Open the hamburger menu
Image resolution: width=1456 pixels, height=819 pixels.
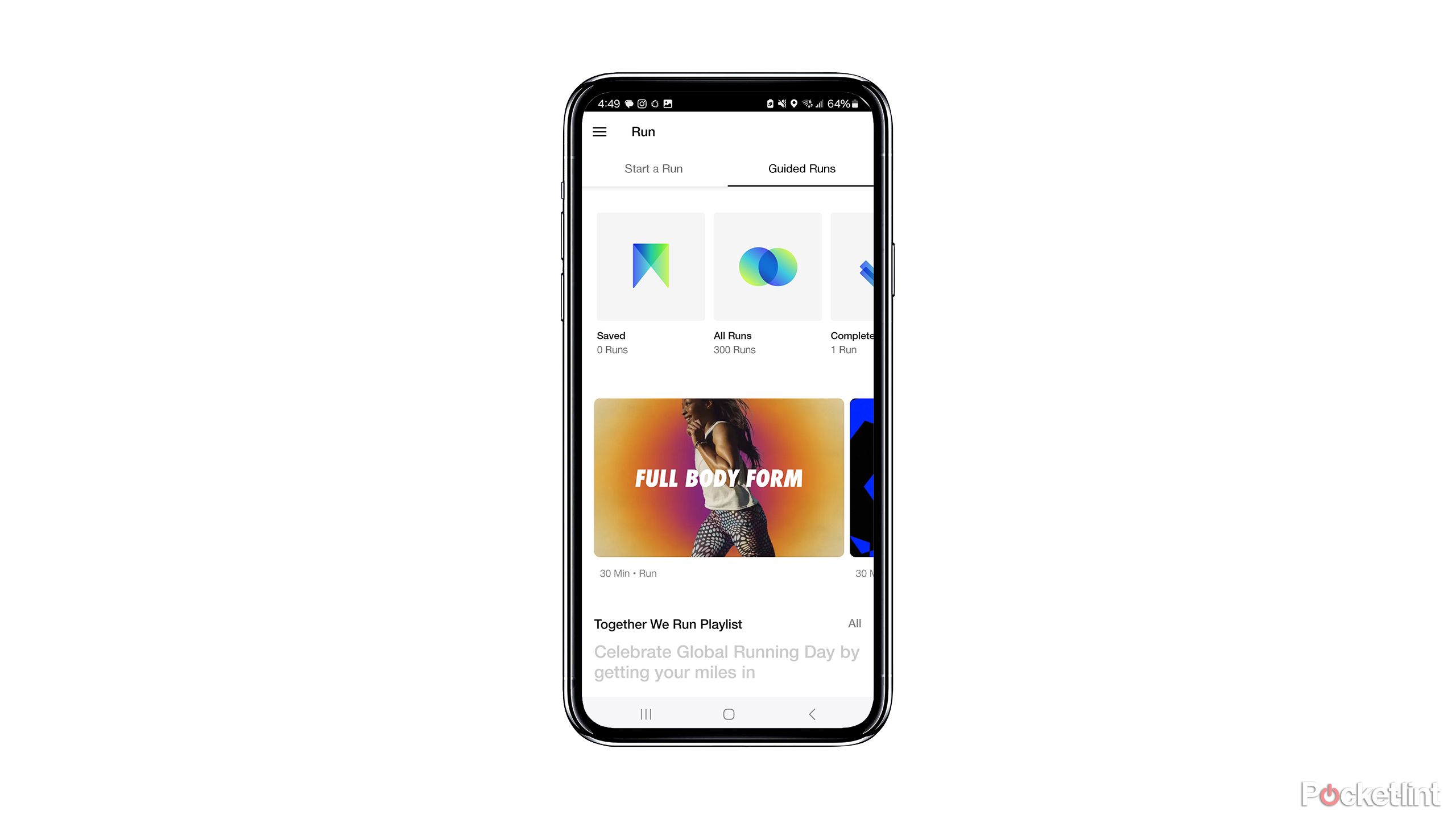(601, 131)
